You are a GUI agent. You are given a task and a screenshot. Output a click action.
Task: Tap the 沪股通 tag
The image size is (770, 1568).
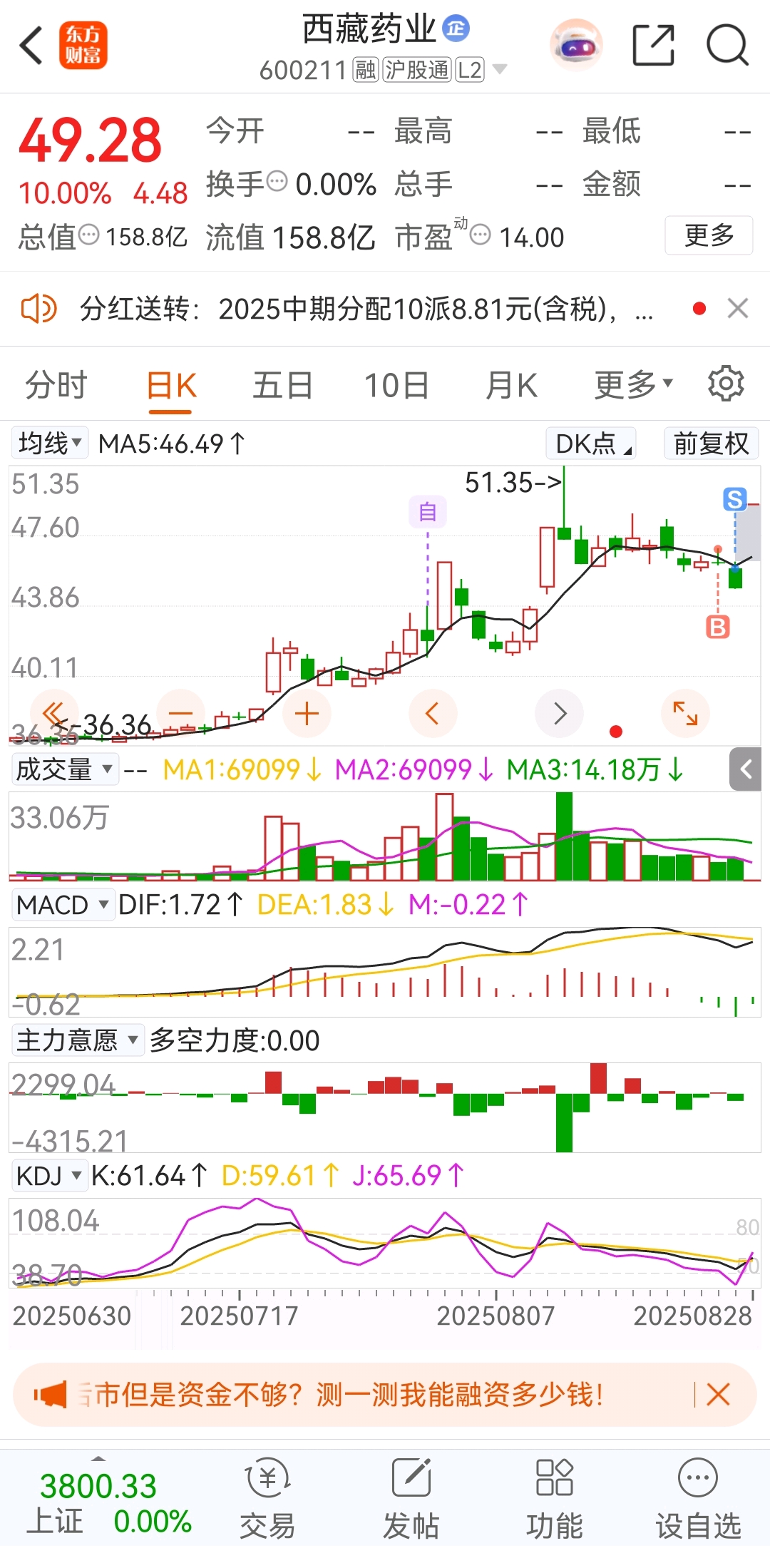point(417,70)
